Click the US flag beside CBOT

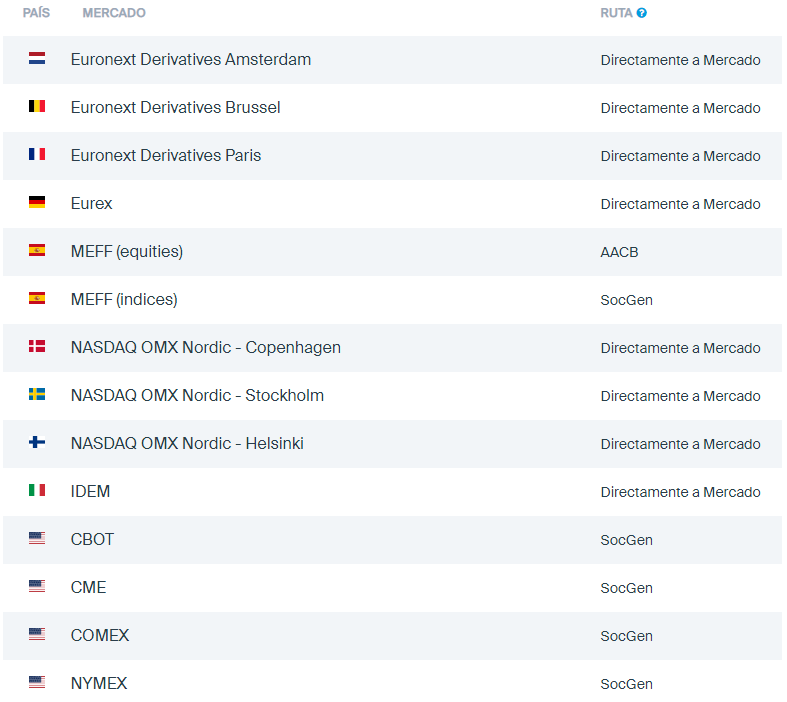(x=37, y=539)
